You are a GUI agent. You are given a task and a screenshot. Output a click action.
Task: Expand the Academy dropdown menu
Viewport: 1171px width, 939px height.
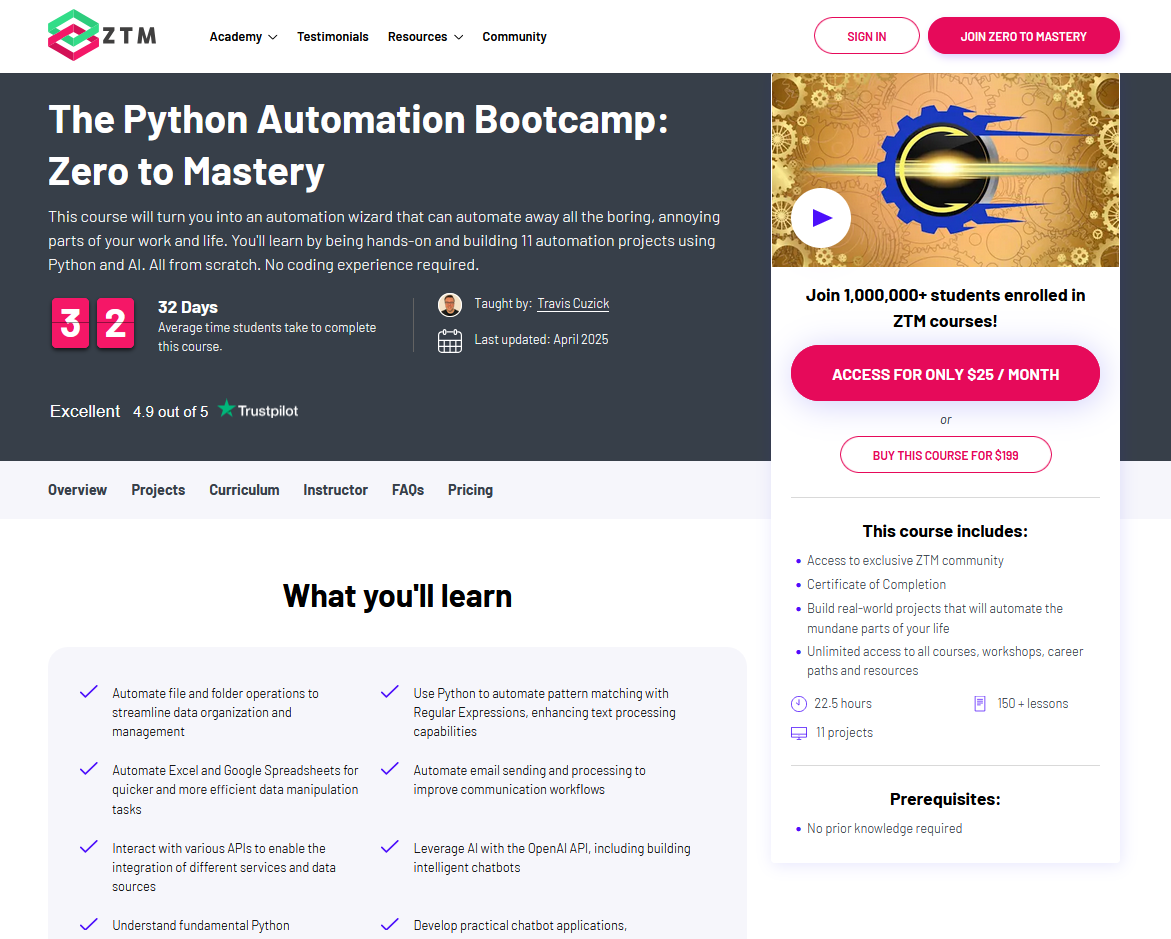tap(243, 37)
